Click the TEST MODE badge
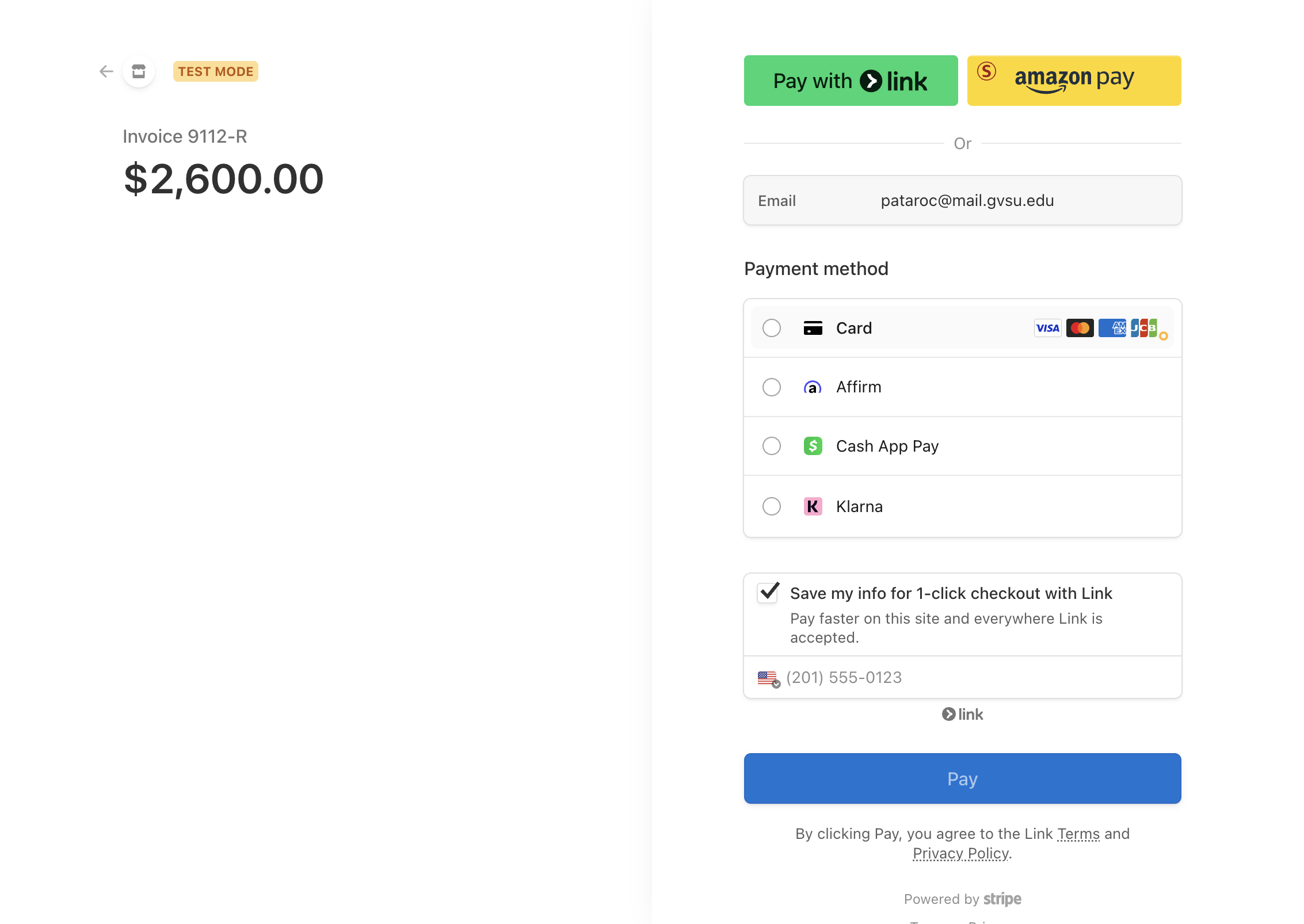 coord(215,71)
